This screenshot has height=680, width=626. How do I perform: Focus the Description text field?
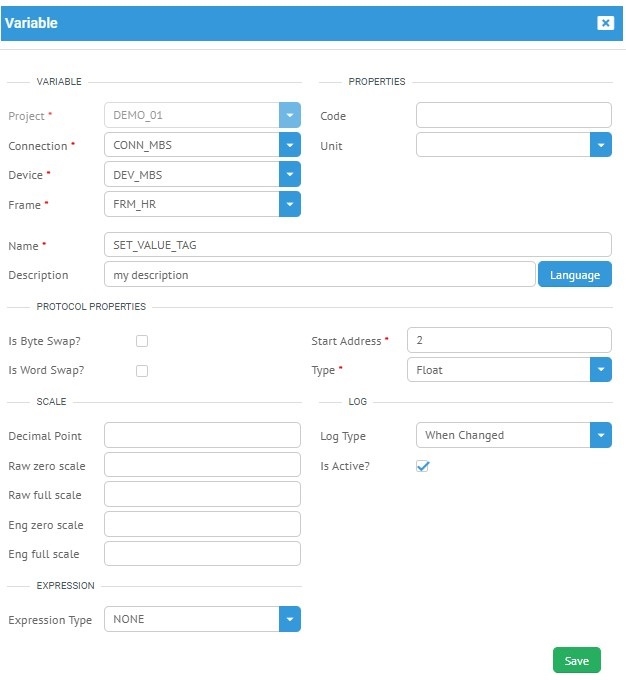point(320,275)
